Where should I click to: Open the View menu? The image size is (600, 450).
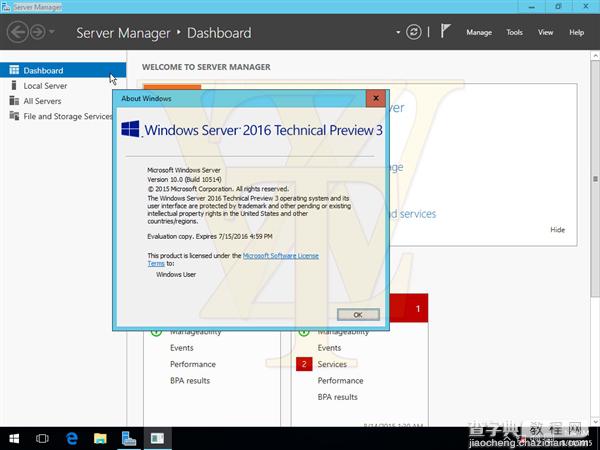coord(545,33)
